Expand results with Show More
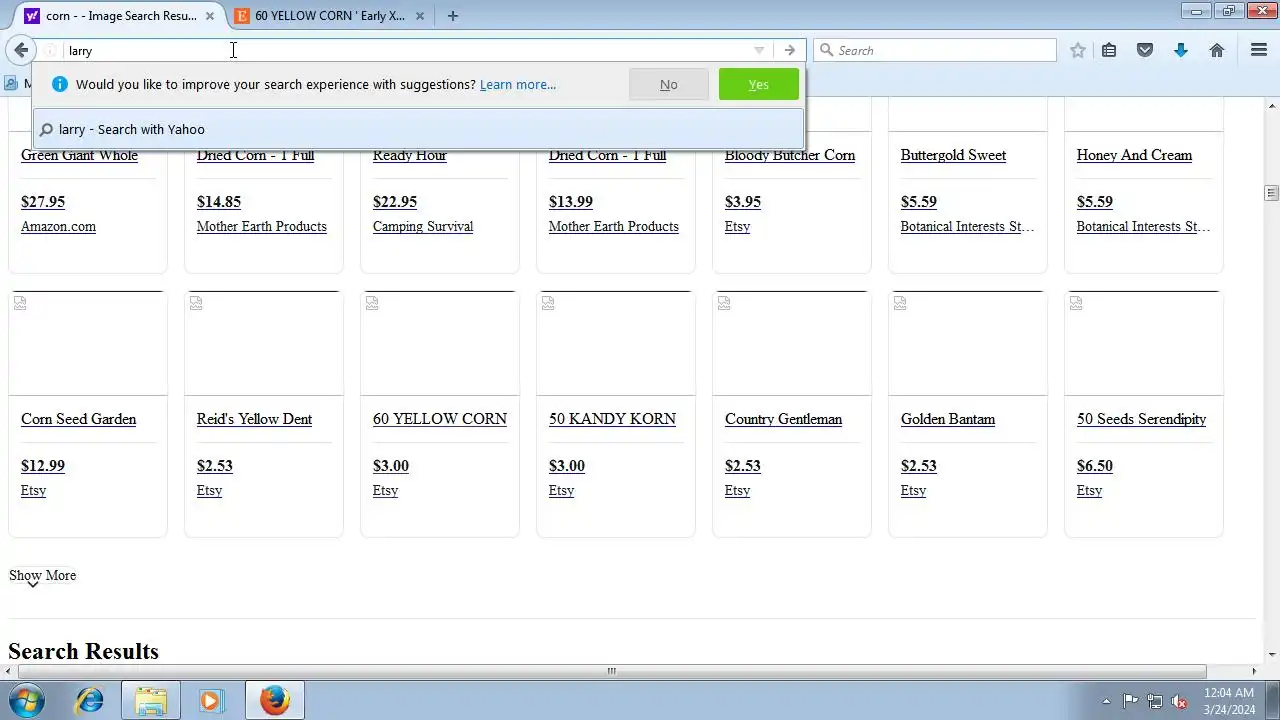 (x=42, y=576)
